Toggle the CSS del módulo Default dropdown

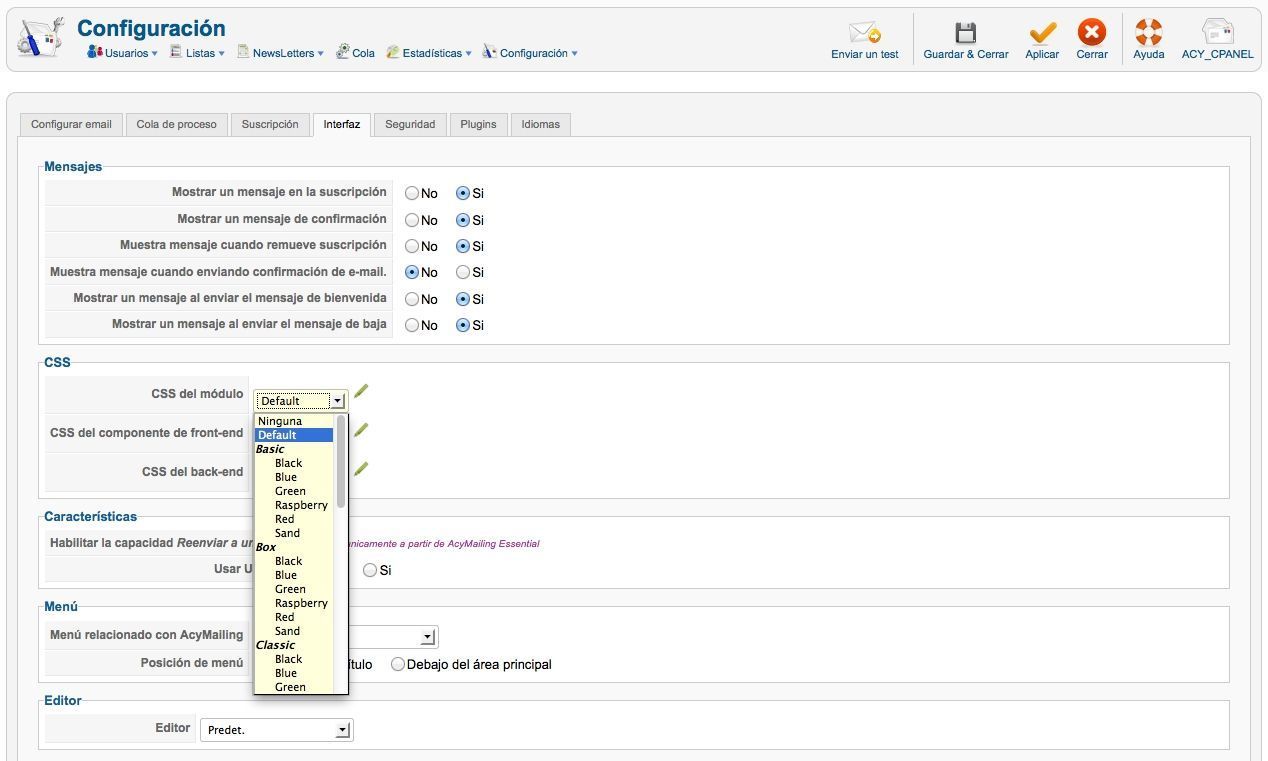[301, 401]
